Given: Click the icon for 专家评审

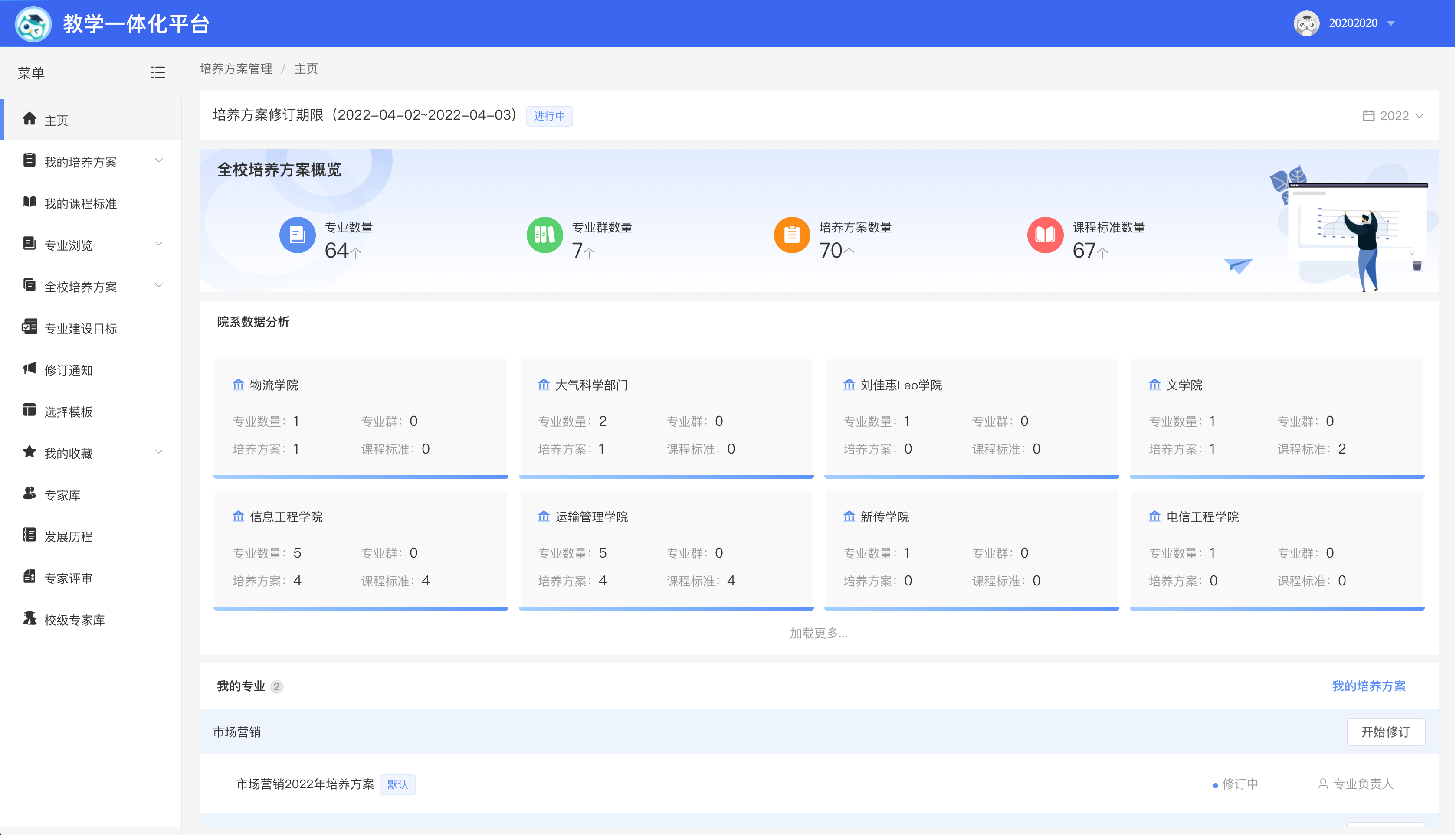Looking at the screenshot, I should click(x=30, y=576).
